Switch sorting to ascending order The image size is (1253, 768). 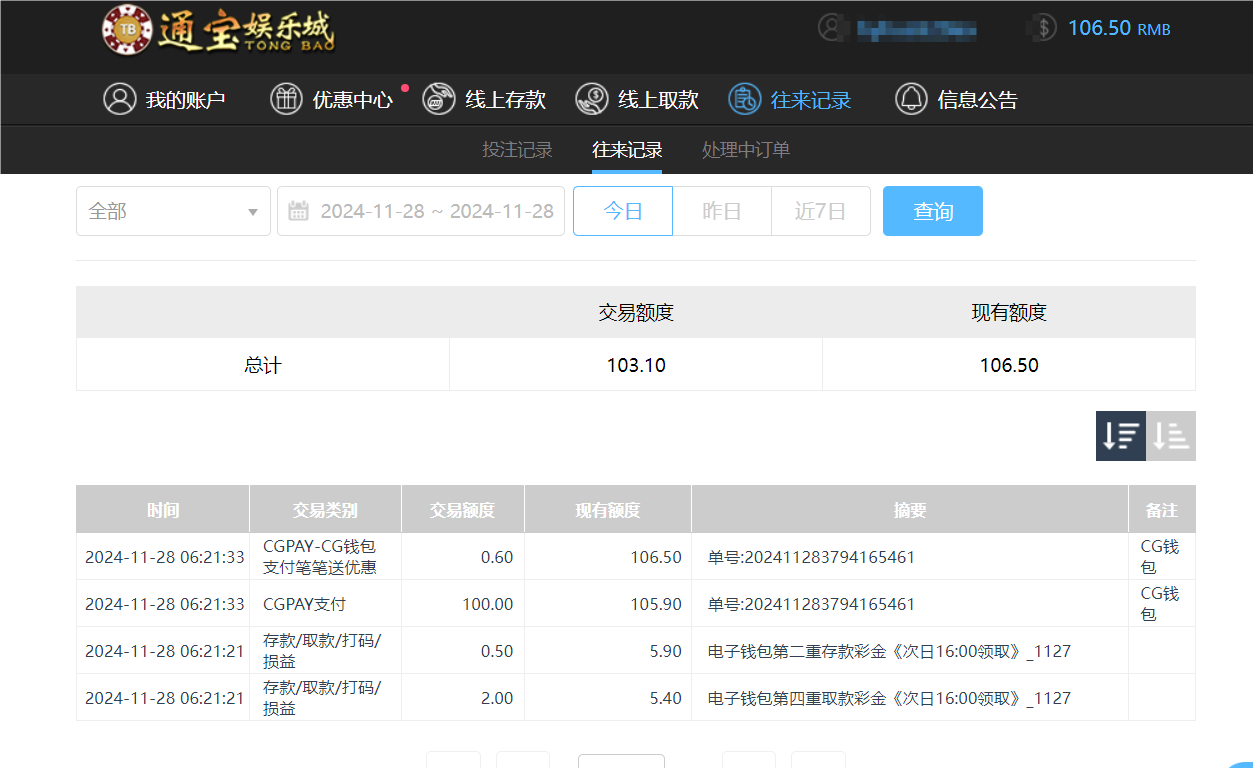tap(1170, 435)
